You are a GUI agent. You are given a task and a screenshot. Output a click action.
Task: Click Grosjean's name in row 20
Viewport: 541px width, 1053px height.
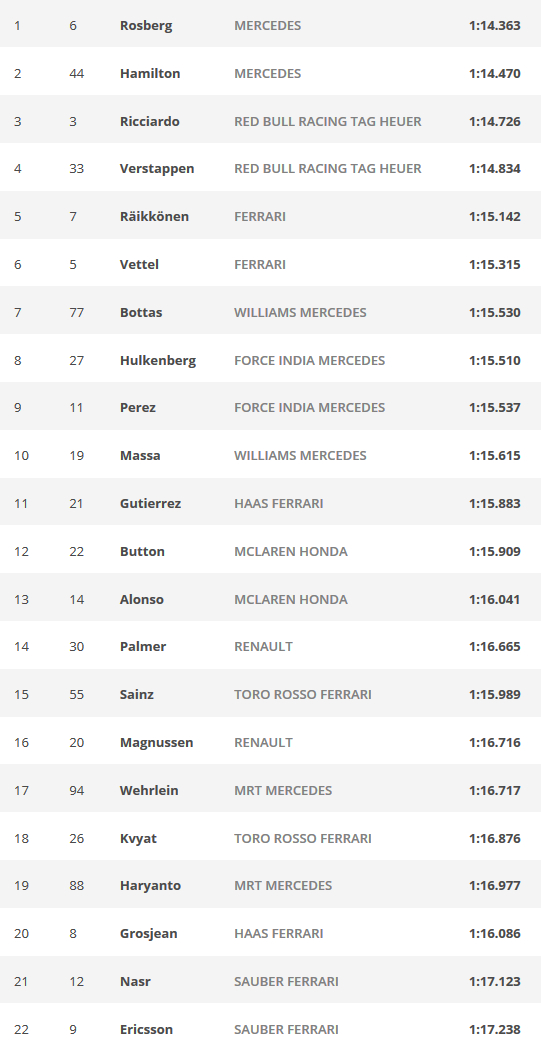pyautogui.click(x=148, y=933)
